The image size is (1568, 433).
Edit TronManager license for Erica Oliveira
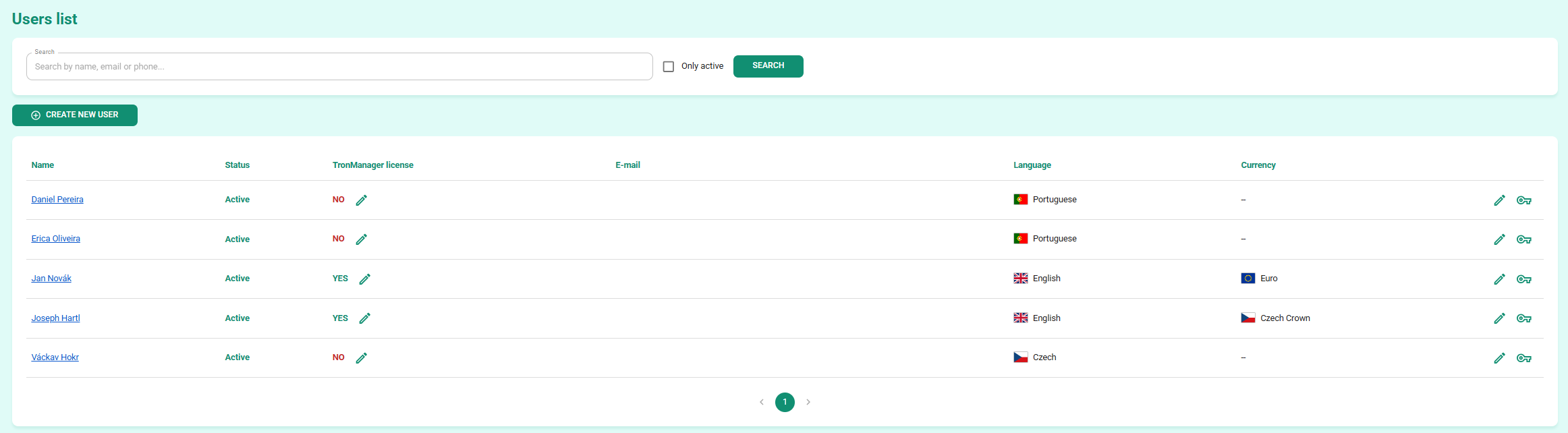point(362,239)
